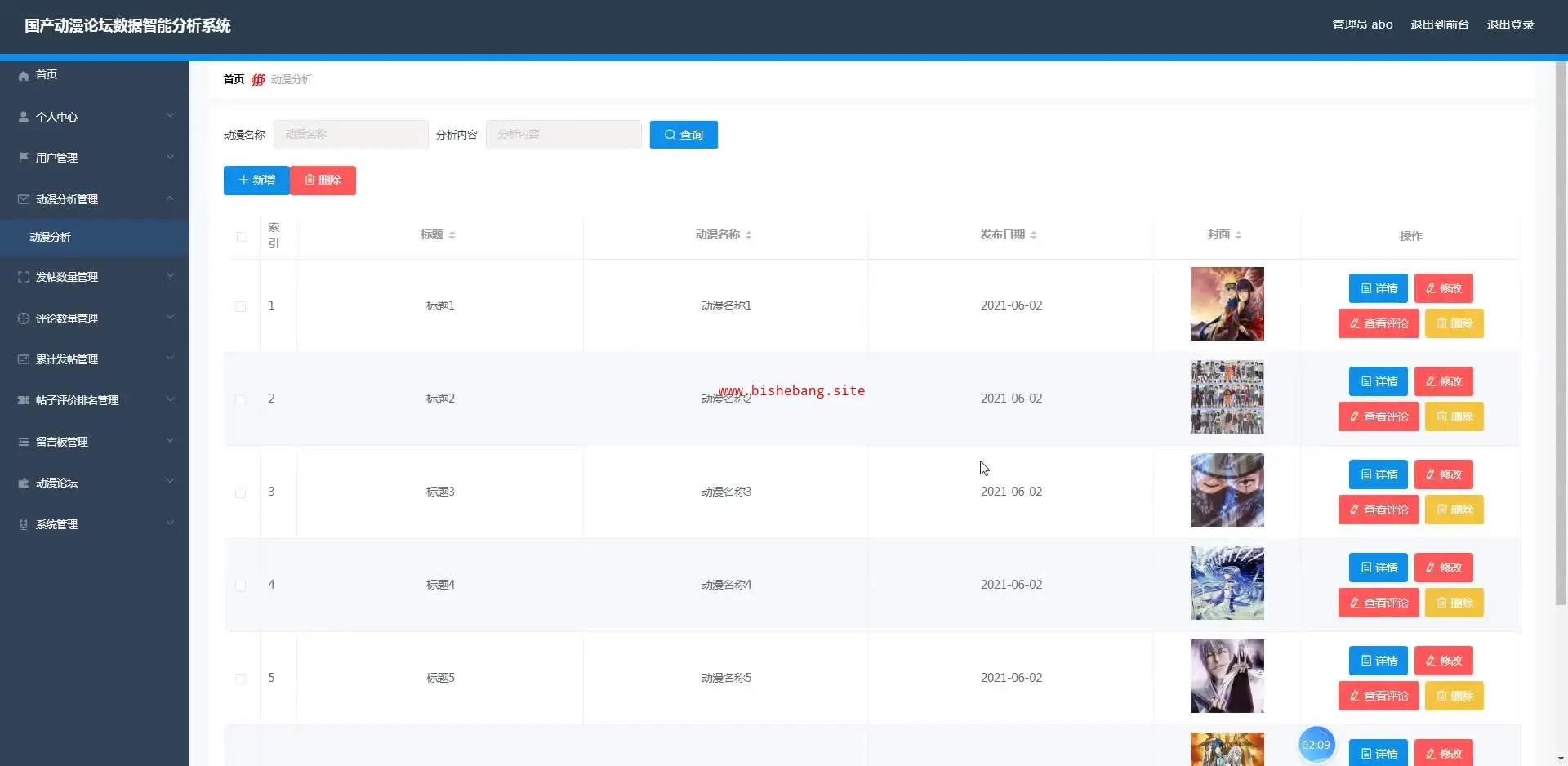Sort by 发布日期 using its sort arrows

click(x=1033, y=235)
